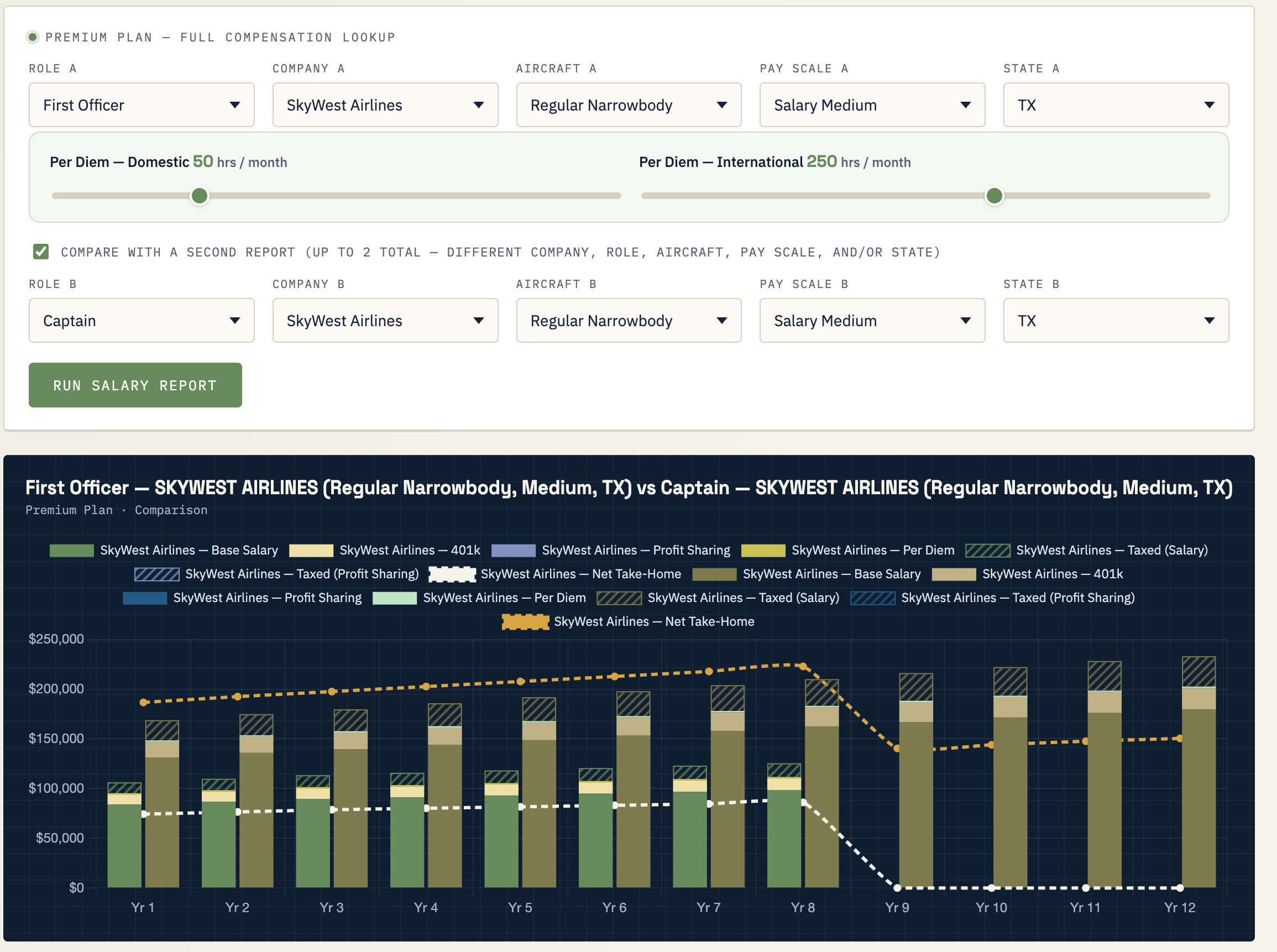Click the "ROLE A" field label
Screen dimensions: 1277x952
click(53, 69)
